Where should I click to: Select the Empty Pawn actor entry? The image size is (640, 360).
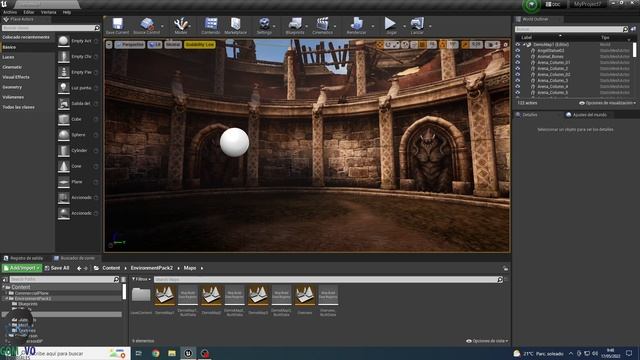(78, 72)
